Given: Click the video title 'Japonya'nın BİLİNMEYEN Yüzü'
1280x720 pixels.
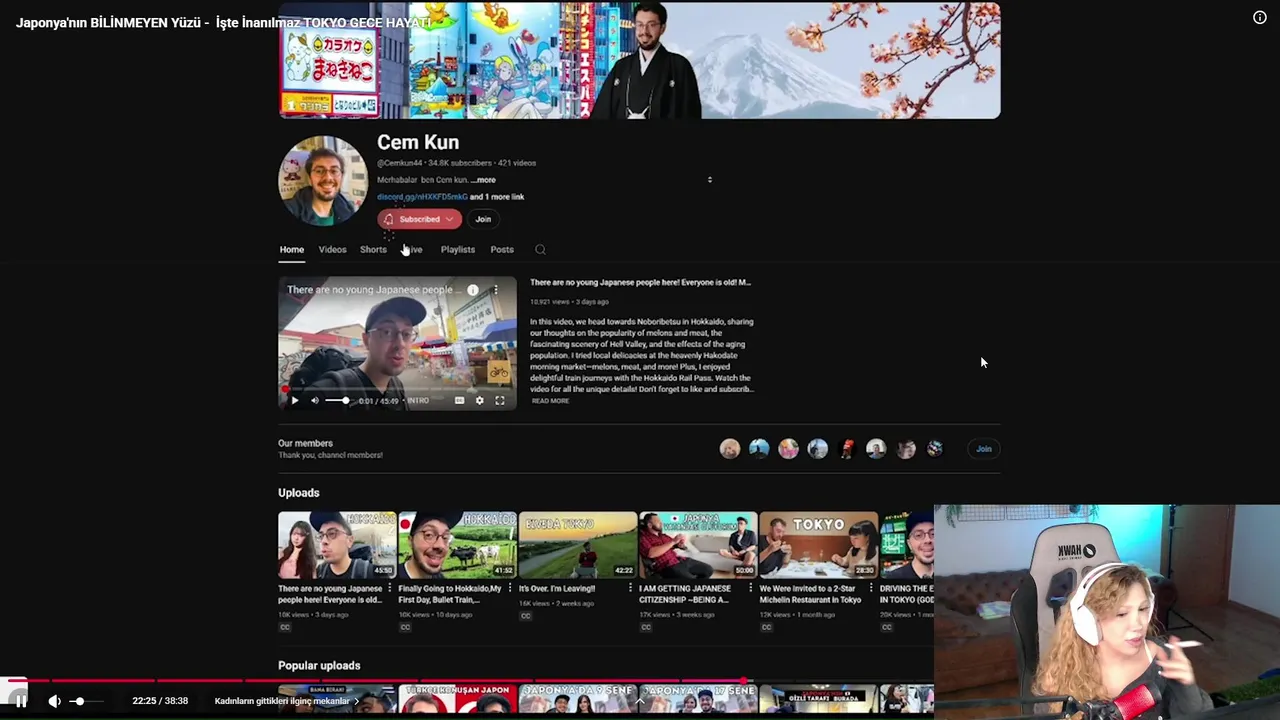Looking at the screenshot, I should click(x=223, y=23).
